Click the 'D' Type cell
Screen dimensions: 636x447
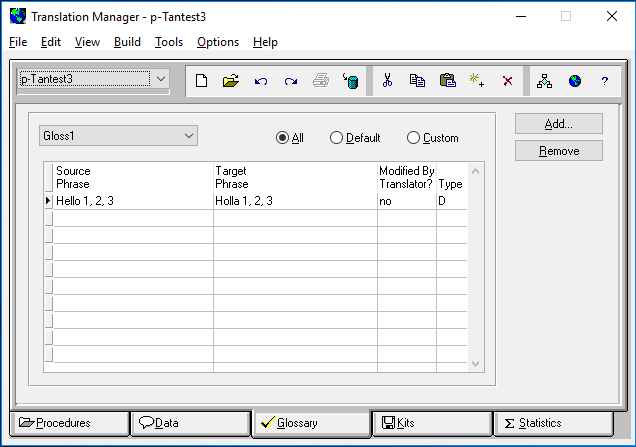coord(452,201)
